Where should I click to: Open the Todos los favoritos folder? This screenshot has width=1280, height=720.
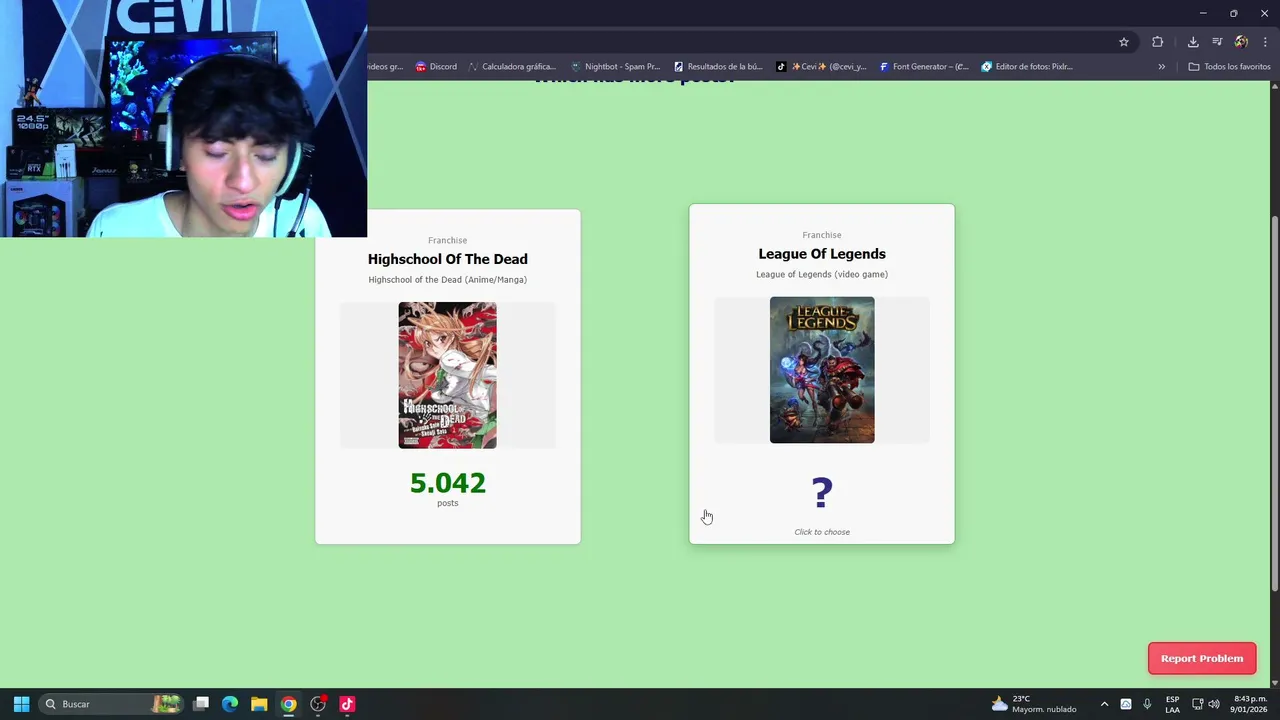click(x=1229, y=67)
